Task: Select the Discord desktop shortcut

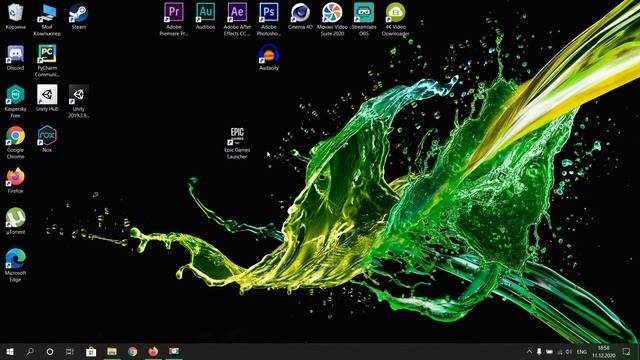Action: 15,58
